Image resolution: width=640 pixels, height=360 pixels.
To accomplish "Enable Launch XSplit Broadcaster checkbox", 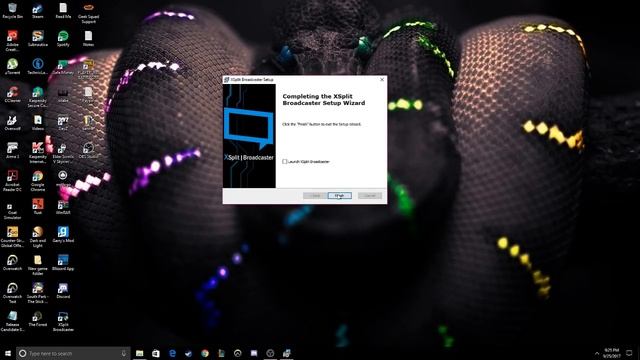I will click(284, 162).
